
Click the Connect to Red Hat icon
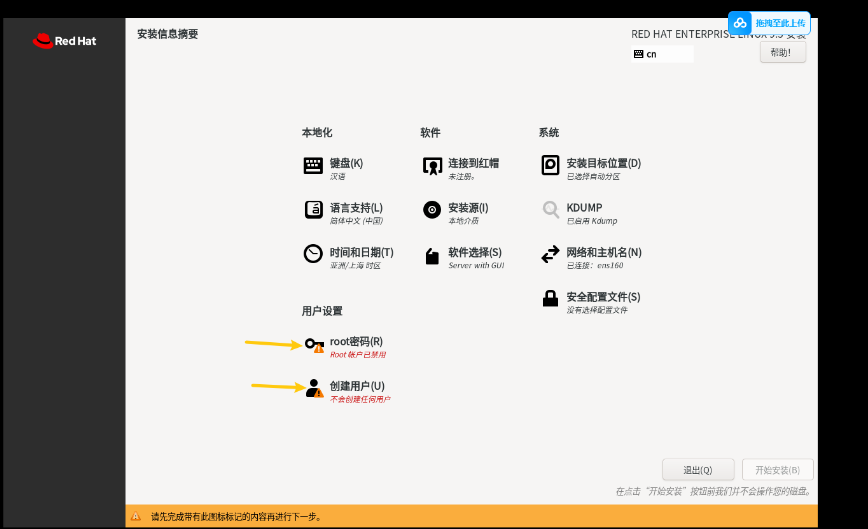pyautogui.click(x=432, y=165)
